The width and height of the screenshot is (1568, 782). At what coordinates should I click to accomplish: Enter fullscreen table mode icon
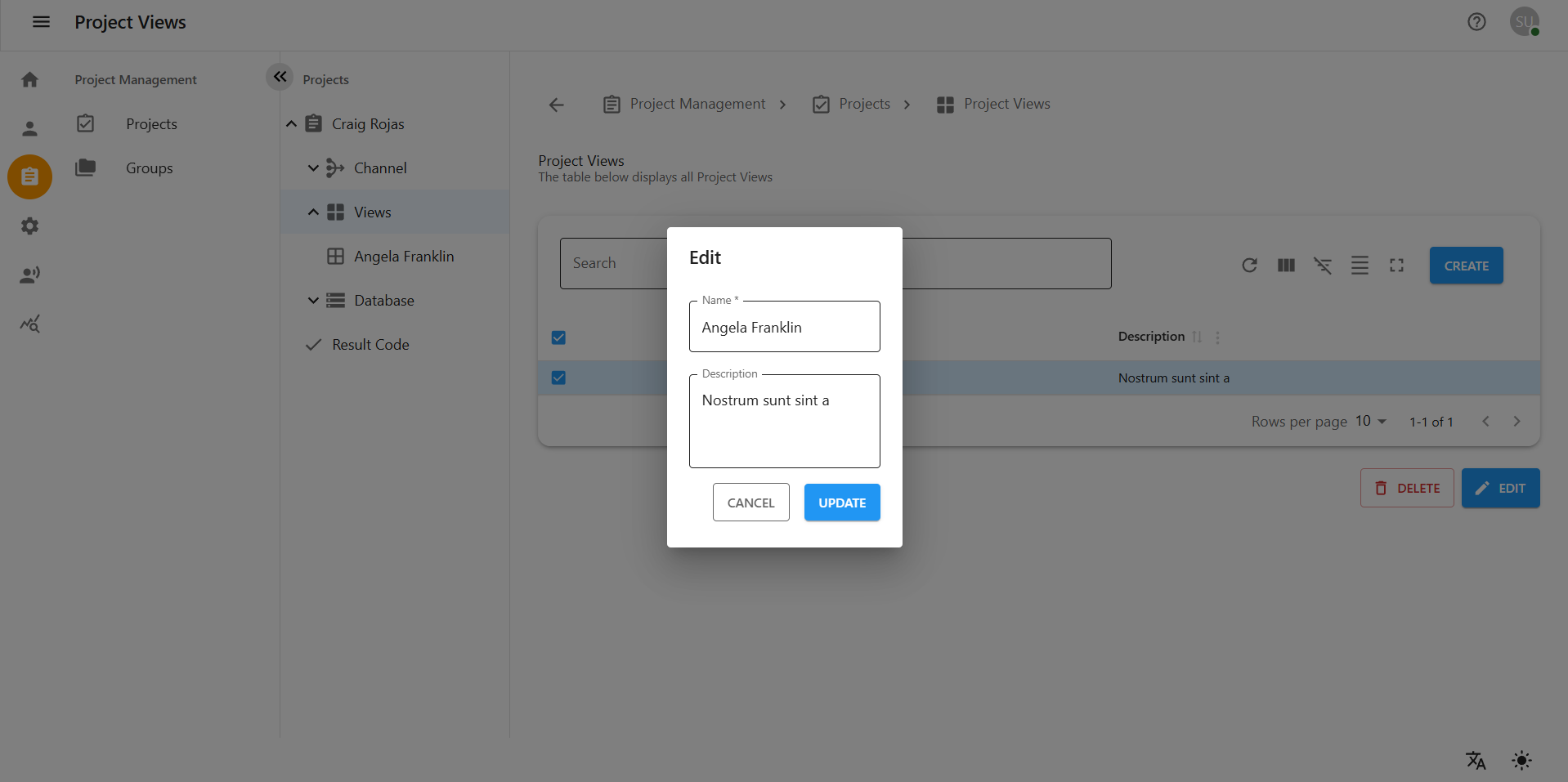click(x=1396, y=266)
